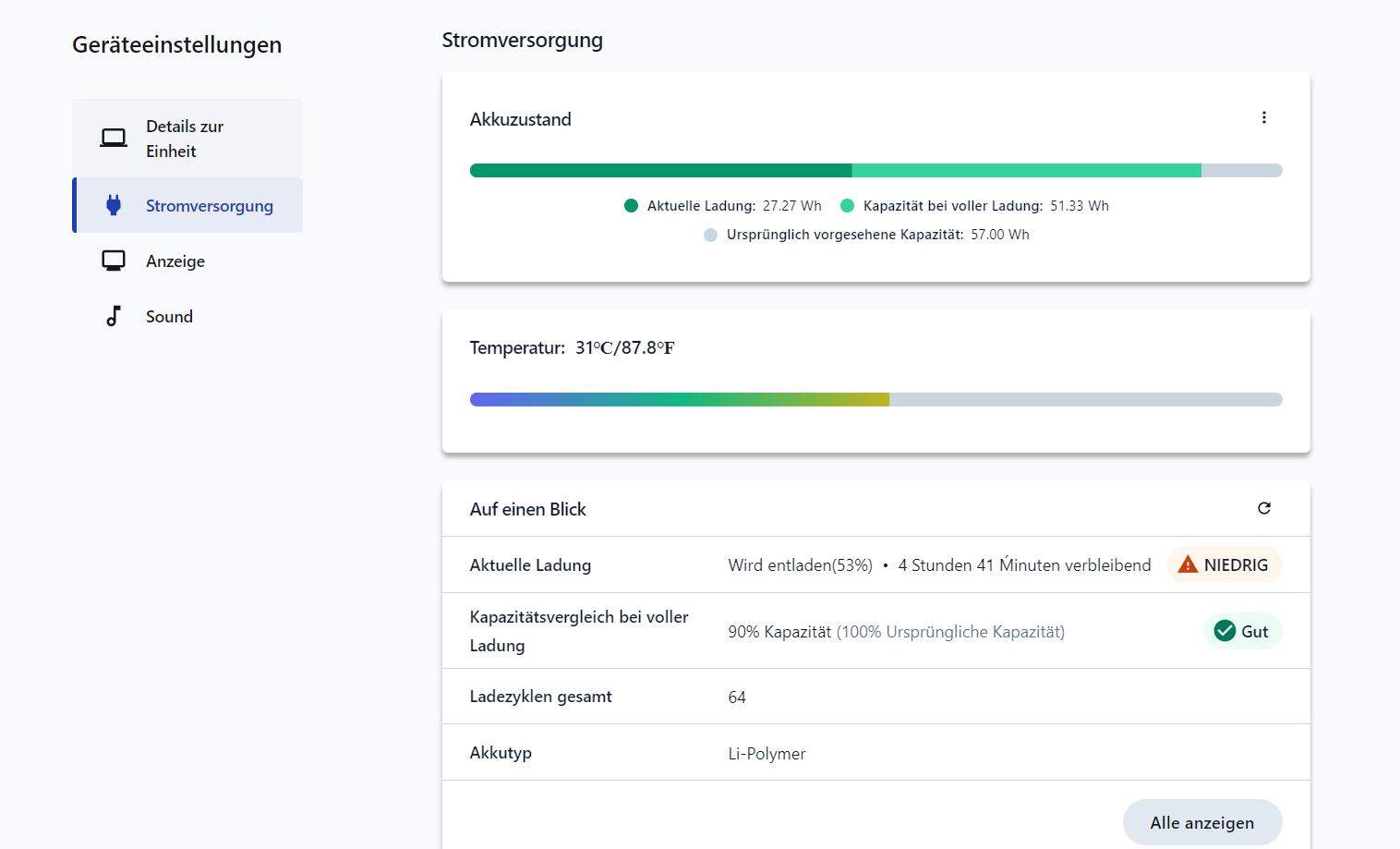This screenshot has width=1400, height=849.
Task: Refresh the Auf einen Blick section
Action: pyautogui.click(x=1263, y=508)
